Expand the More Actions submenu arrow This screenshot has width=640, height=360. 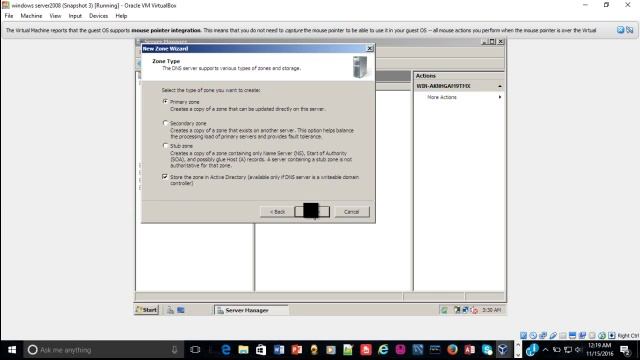point(500,97)
